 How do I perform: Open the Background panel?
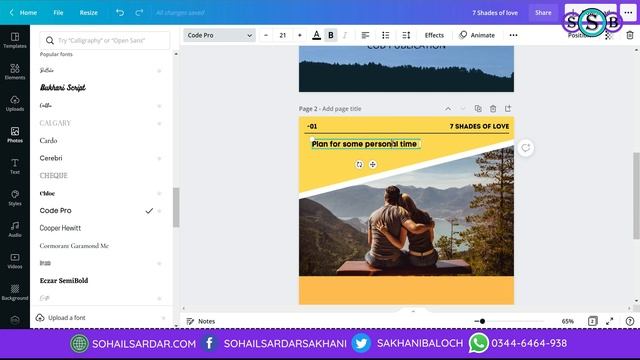(15, 292)
